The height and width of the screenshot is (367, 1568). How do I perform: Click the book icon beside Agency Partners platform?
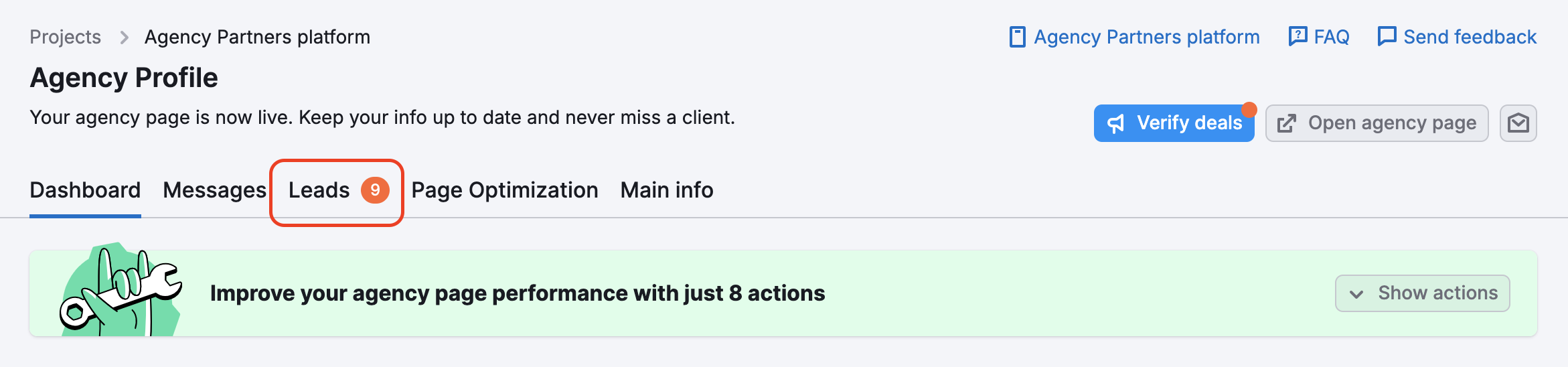(x=1017, y=37)
